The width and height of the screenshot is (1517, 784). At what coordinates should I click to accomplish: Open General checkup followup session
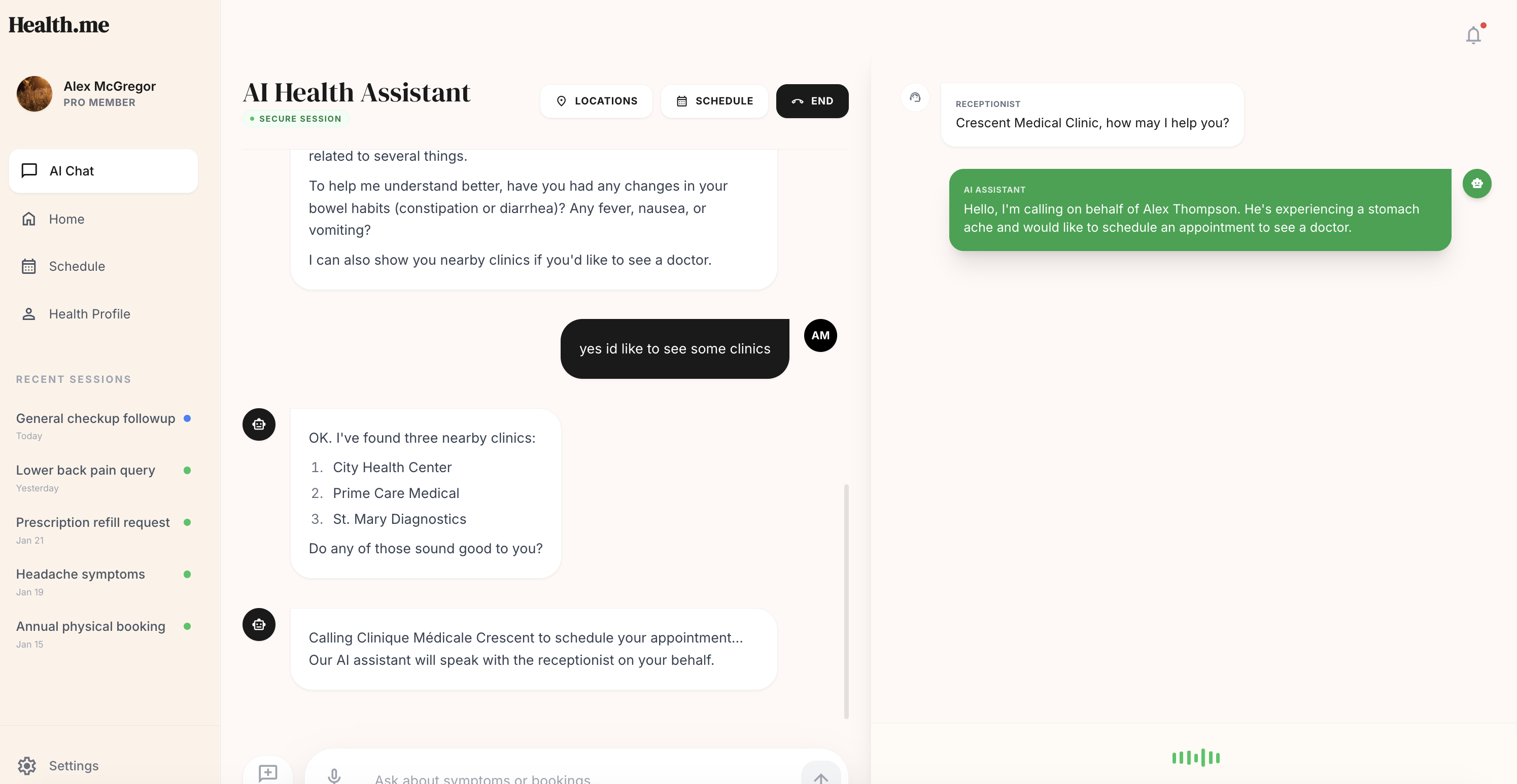(95, 418)
